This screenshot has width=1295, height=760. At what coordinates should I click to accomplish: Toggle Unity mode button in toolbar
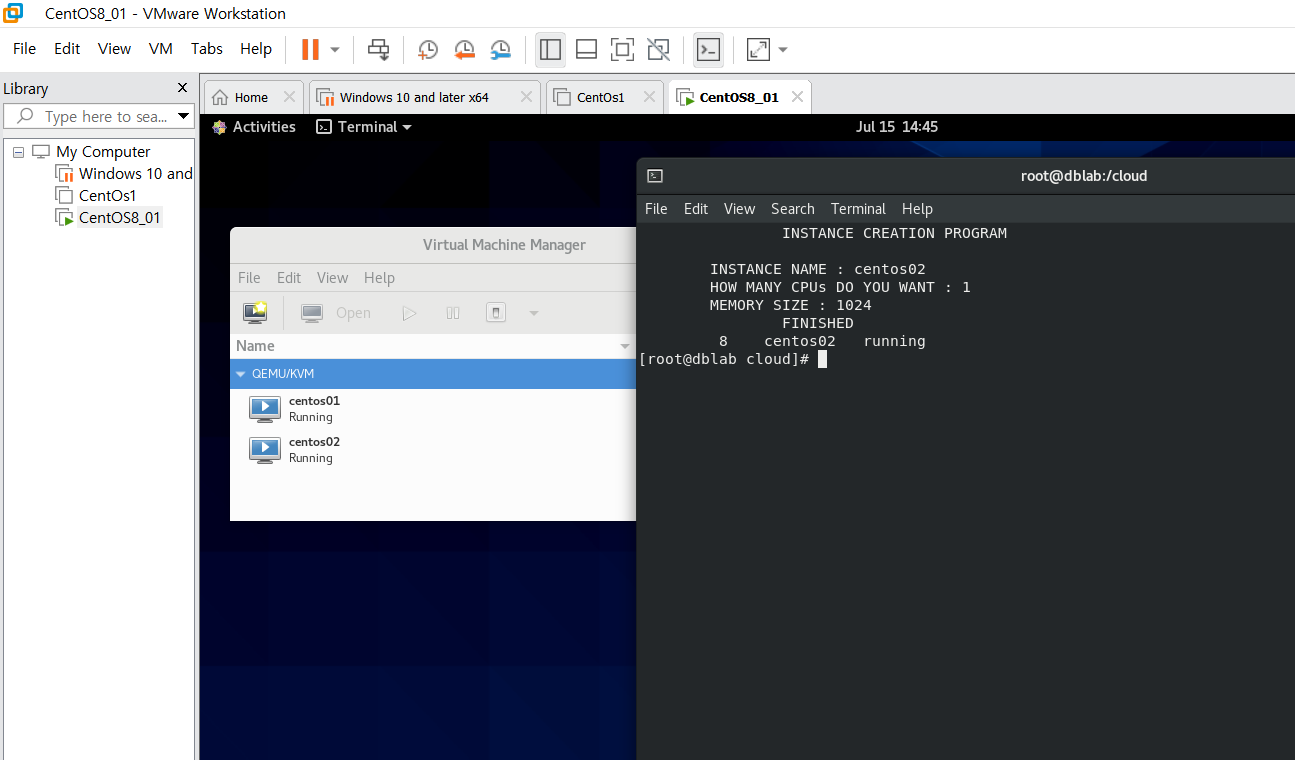(658, 49)
